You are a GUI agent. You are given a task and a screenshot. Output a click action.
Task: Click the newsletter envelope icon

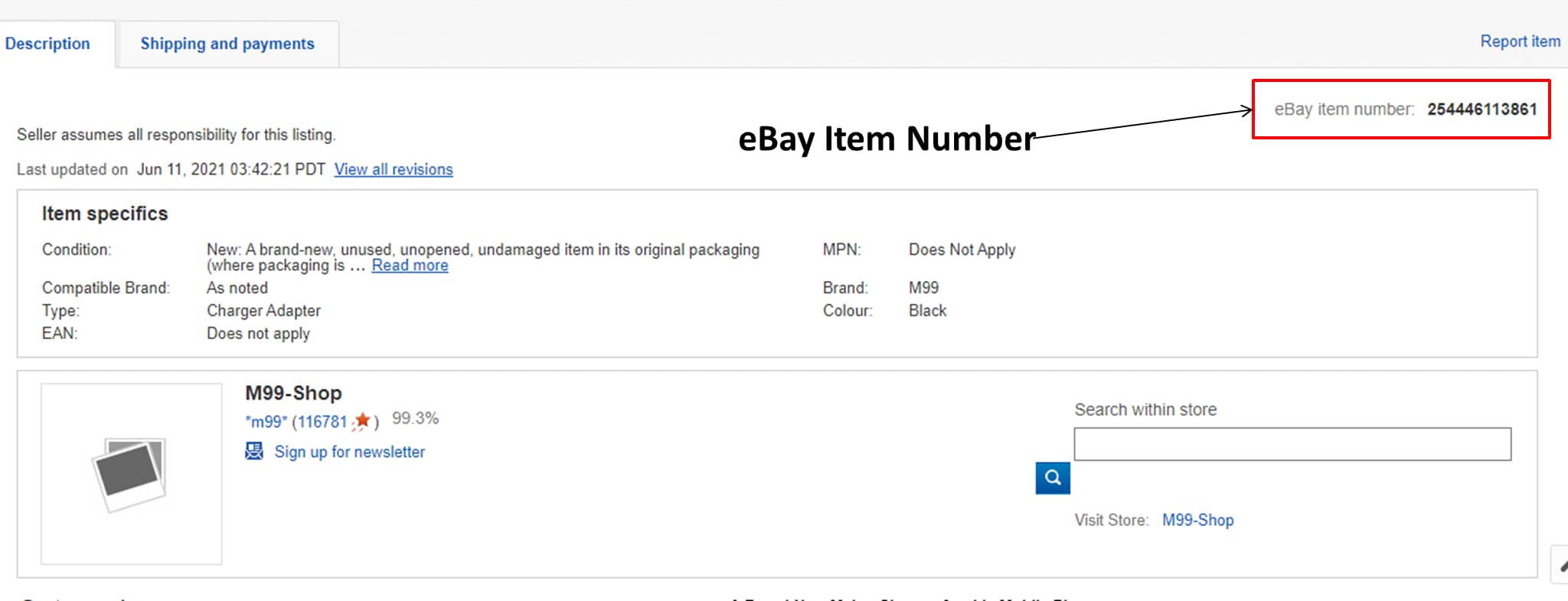click(253, 452)
